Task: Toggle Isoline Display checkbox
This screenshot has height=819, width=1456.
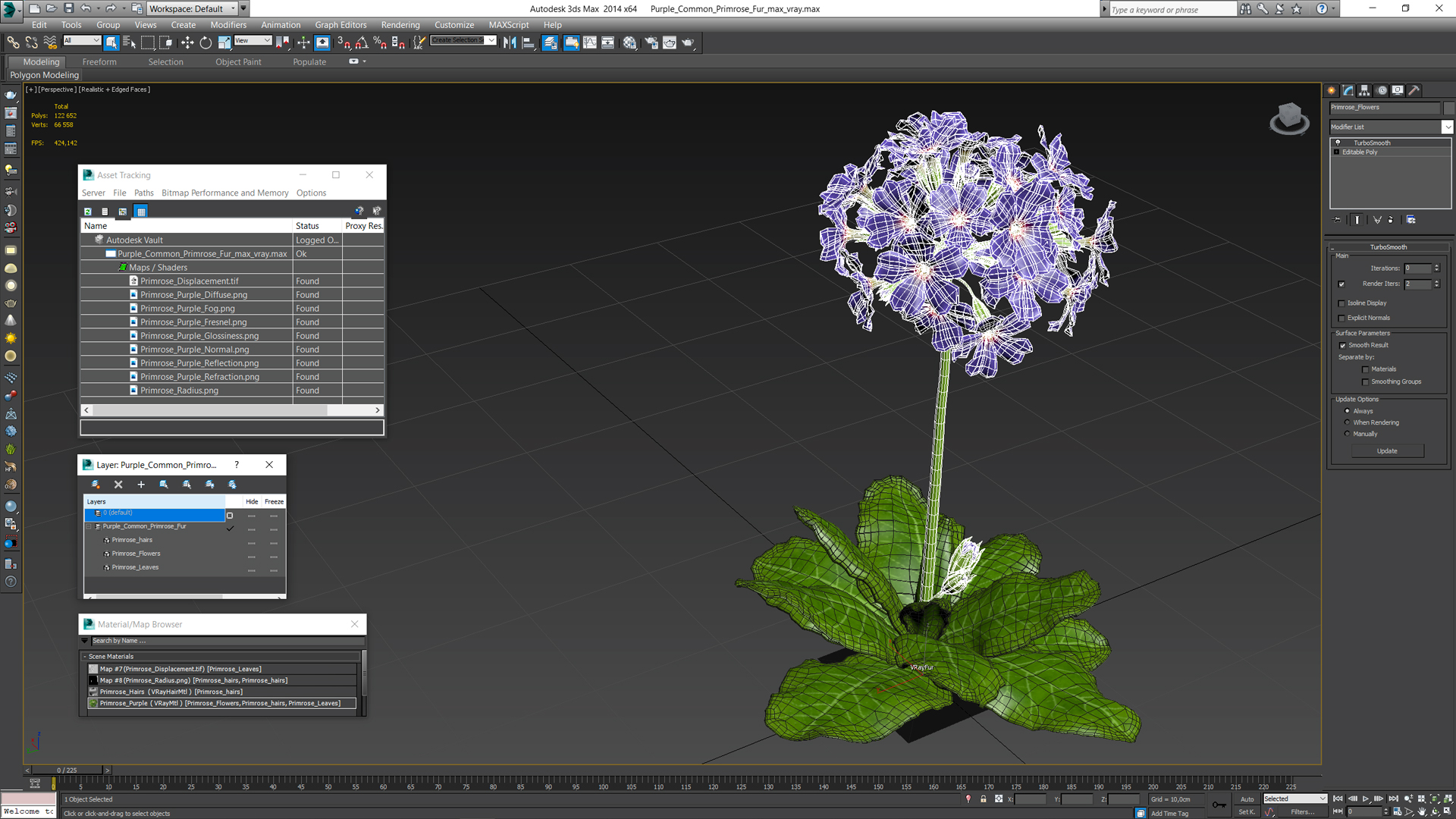Action: pyautogui.click(x=1341, y=303)
